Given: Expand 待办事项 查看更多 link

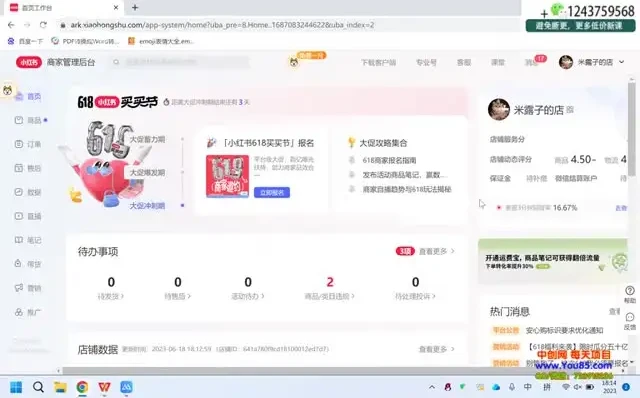Looking at the screenshot, I should [x=436, y=251].
